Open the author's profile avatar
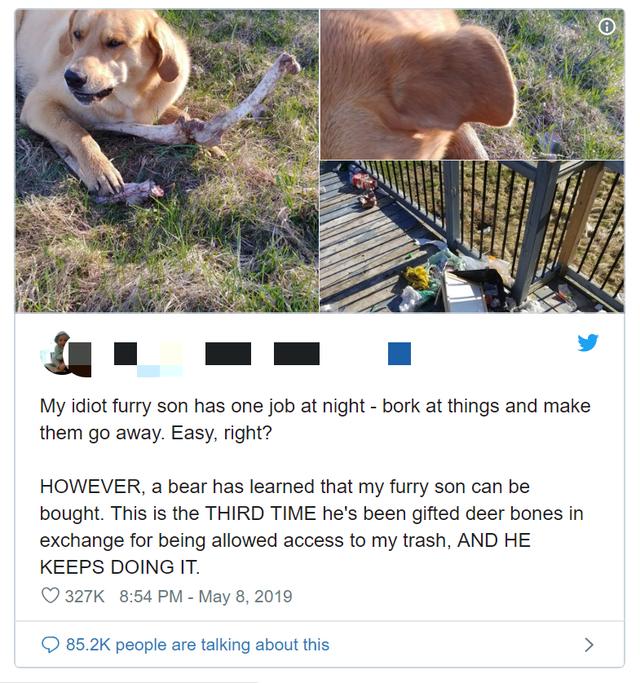640x683 pixels. 66,353
